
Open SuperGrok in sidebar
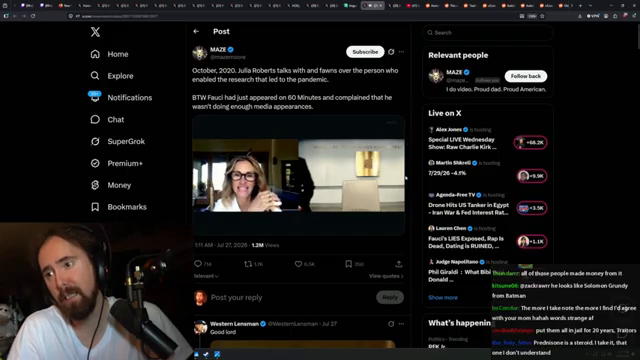[x=118, y=142]
